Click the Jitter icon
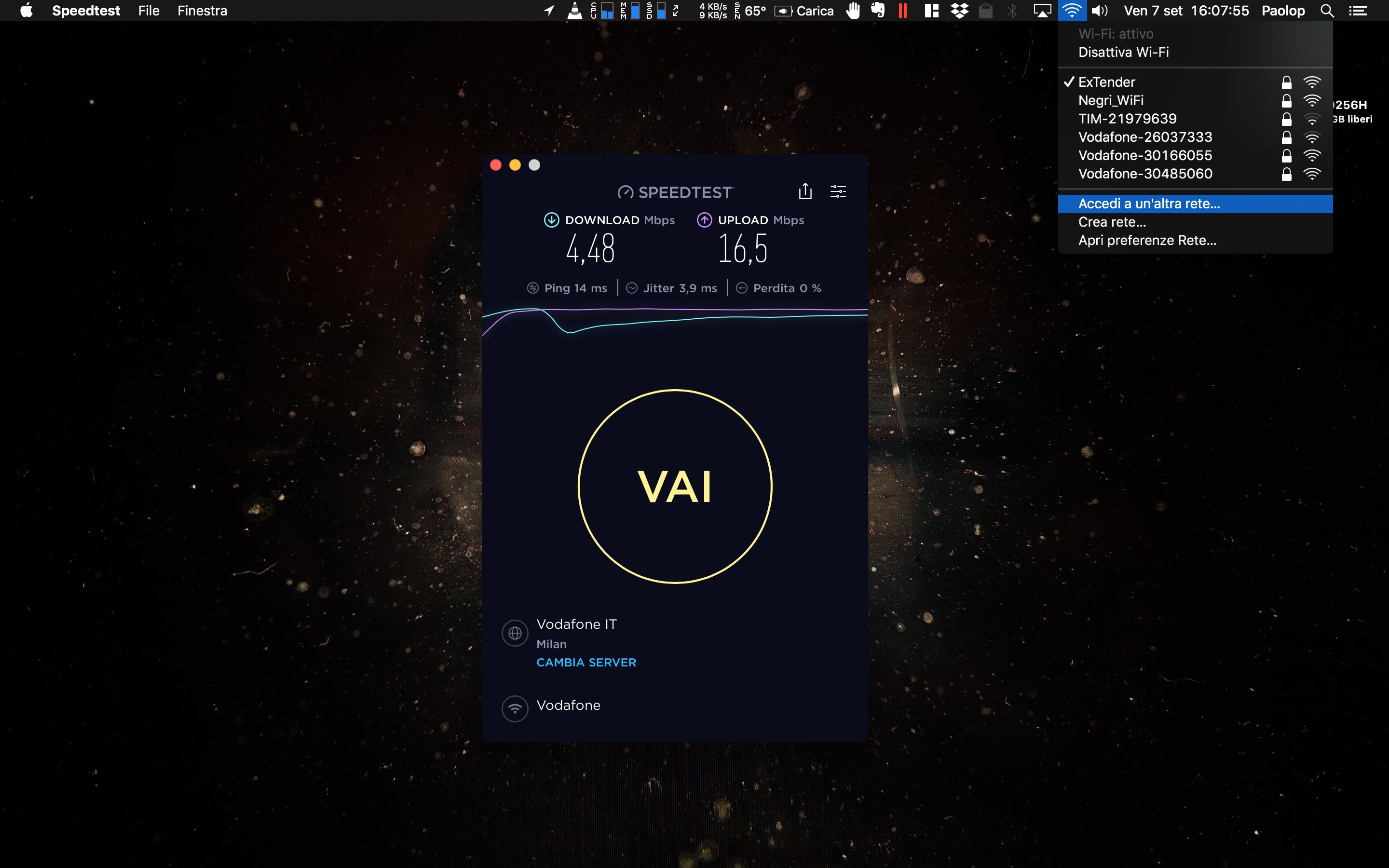Image resolution: width=1389 pixels, height=868 pixels. (631, 288)
